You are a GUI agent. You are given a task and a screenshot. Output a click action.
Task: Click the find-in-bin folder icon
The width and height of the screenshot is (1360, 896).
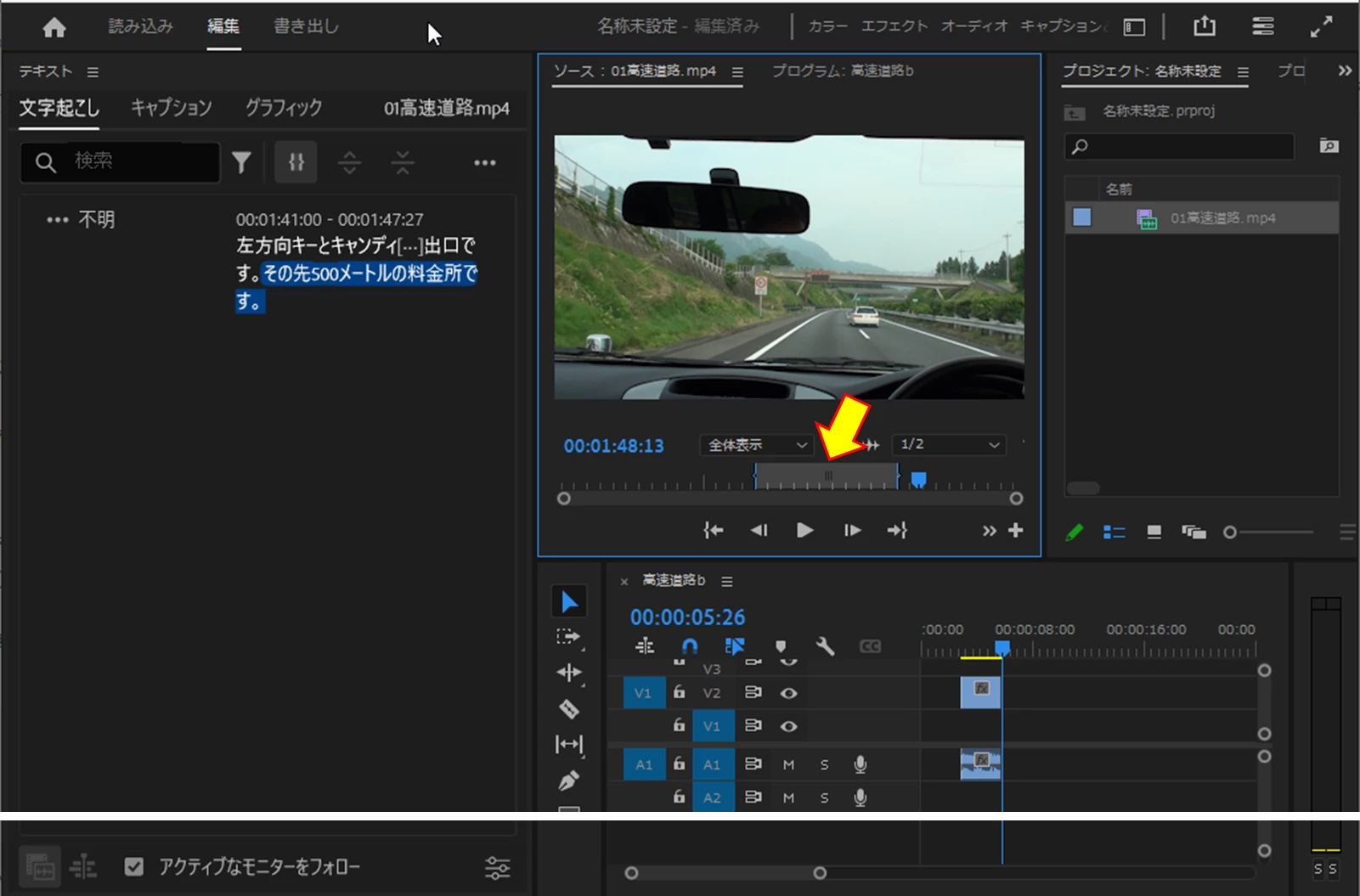1329,146
